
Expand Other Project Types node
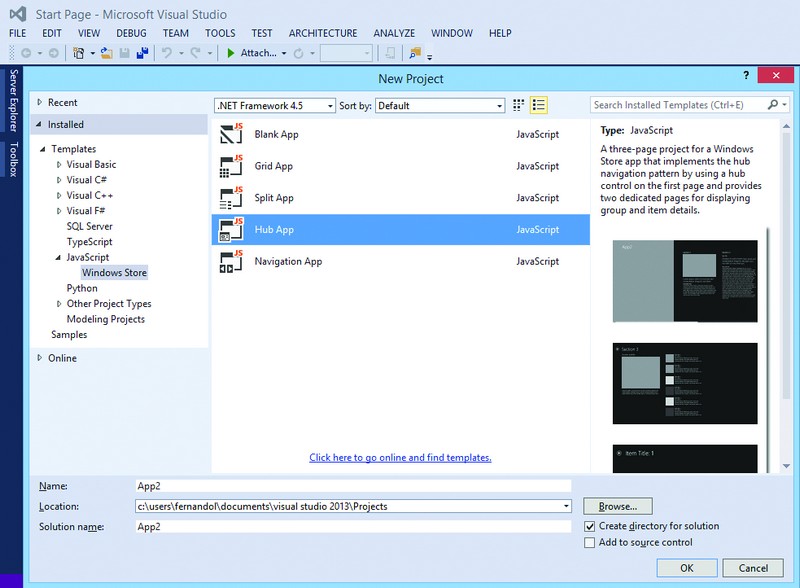coord(59,304)
